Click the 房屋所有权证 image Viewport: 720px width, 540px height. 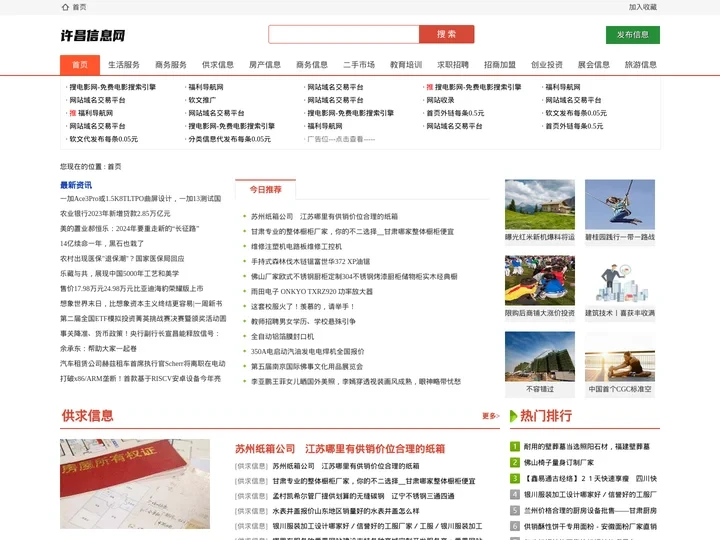[135, 484]
